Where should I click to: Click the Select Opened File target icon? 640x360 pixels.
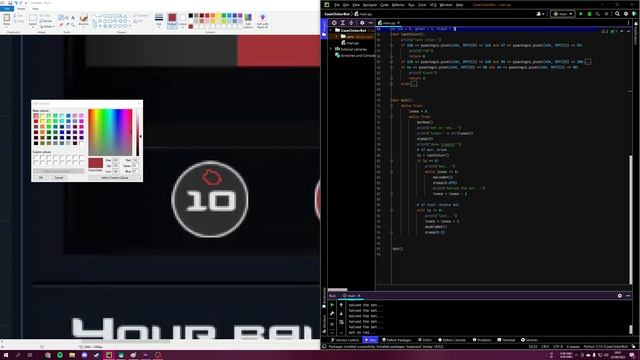[x=334, y=23]
